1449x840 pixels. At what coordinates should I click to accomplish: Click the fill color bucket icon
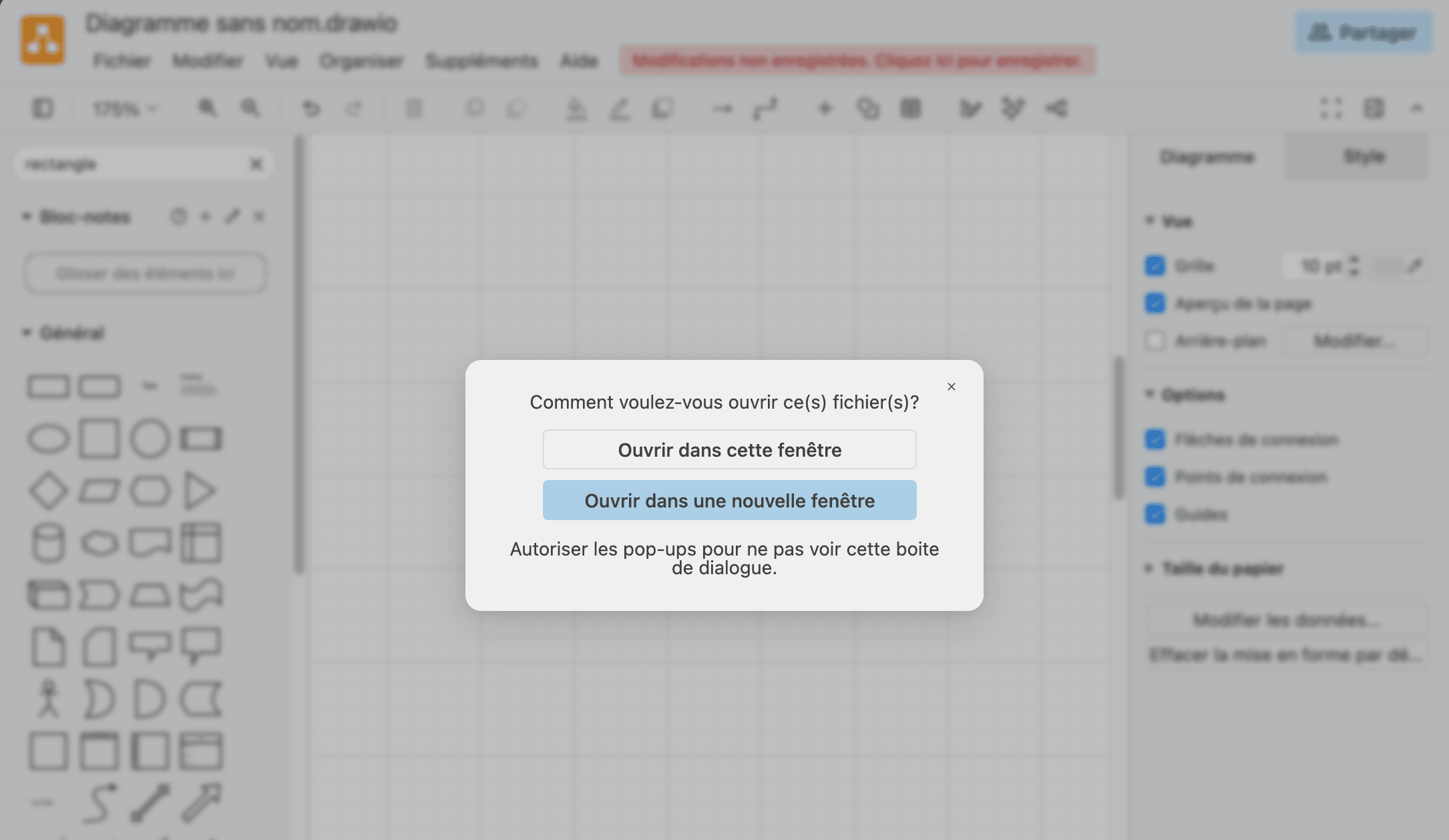click(576, 108)
